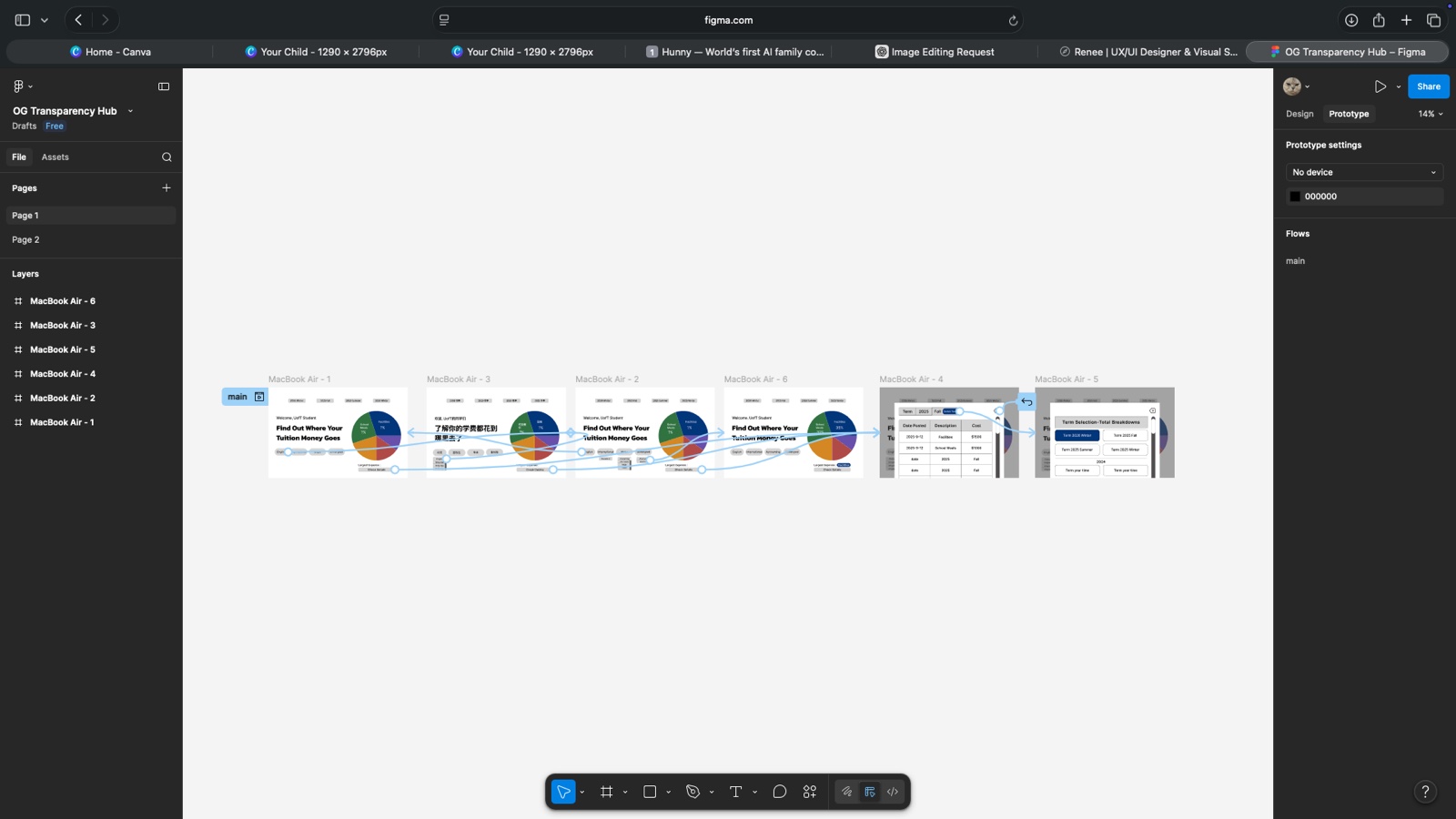Select the MacBook Air - 4 frame title on canvas

pyautogui.click(x=911, y=379)
